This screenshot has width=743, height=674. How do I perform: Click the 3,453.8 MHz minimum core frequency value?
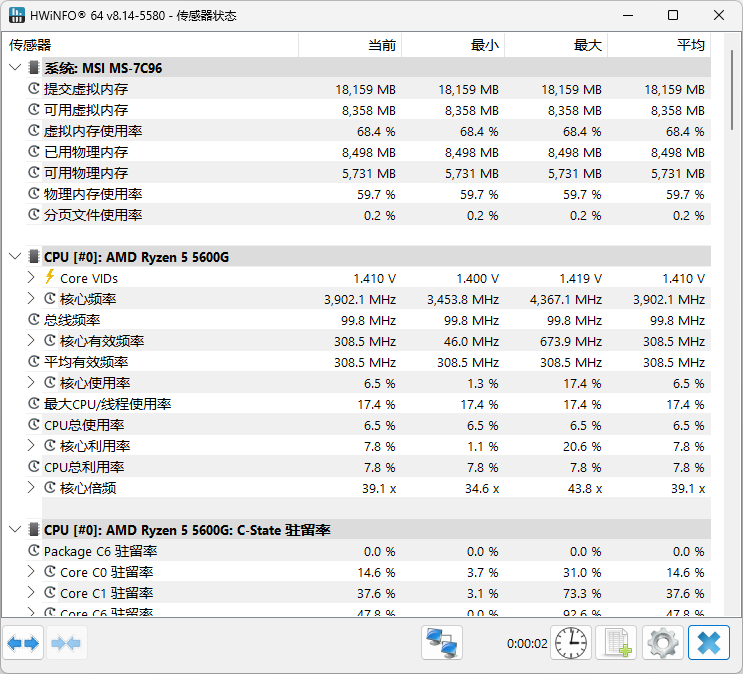(x=463, y=300)
